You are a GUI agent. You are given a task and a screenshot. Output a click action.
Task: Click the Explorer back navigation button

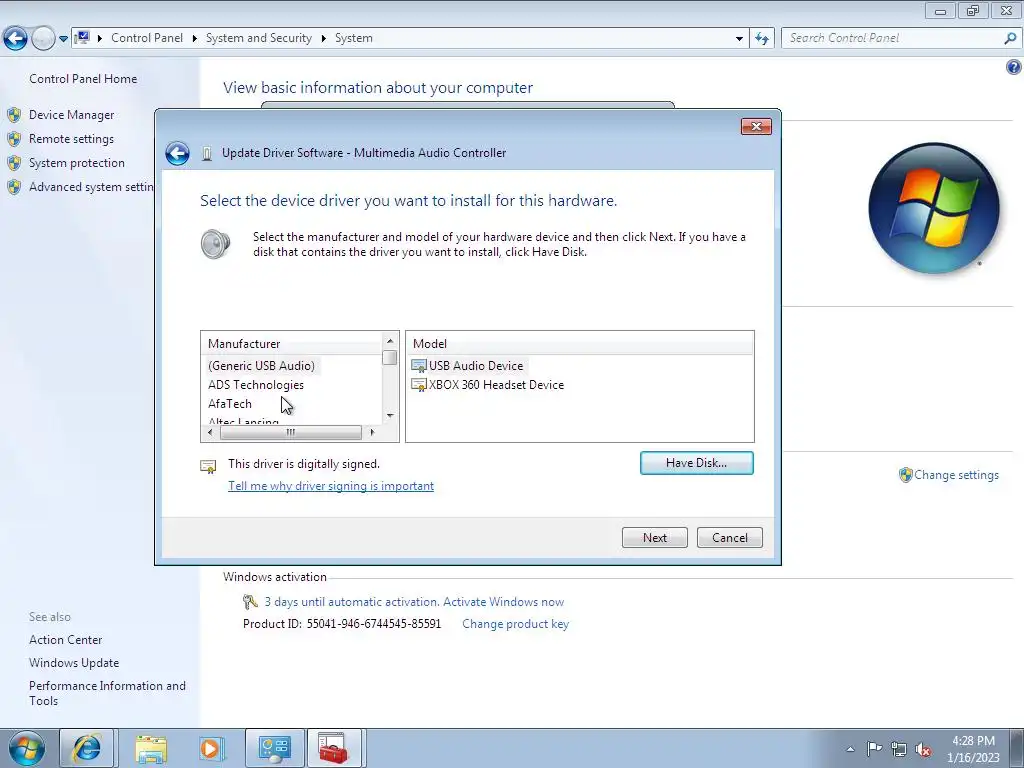[16, 39]
